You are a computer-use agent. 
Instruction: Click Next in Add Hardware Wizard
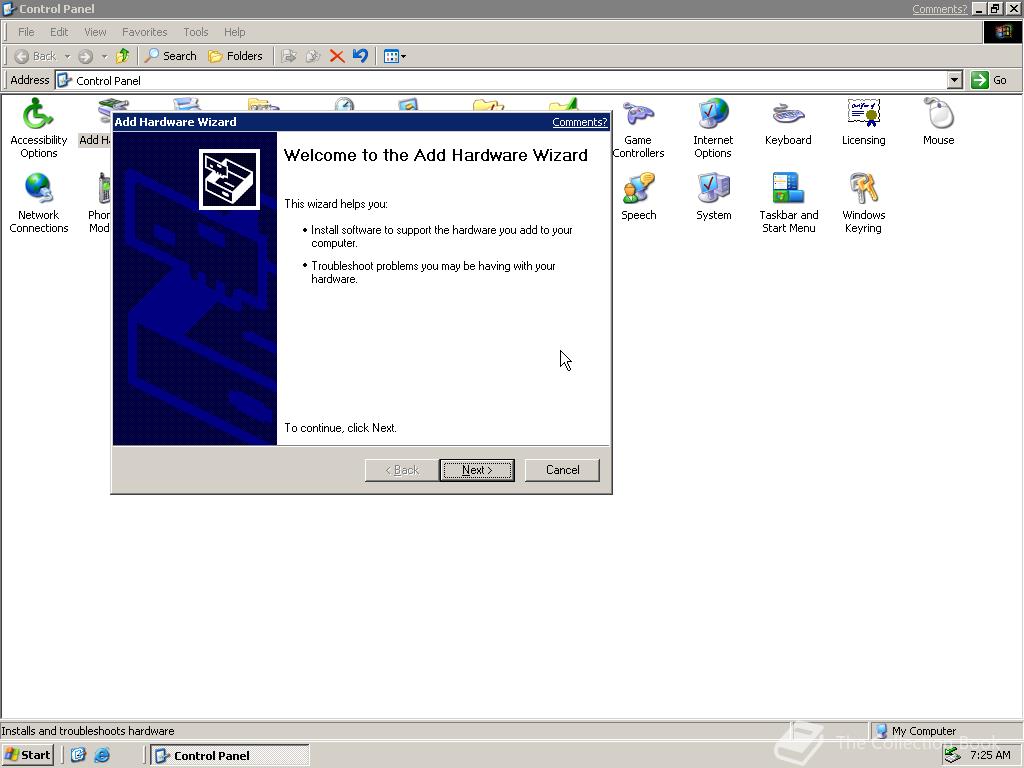tap(477, 470)
